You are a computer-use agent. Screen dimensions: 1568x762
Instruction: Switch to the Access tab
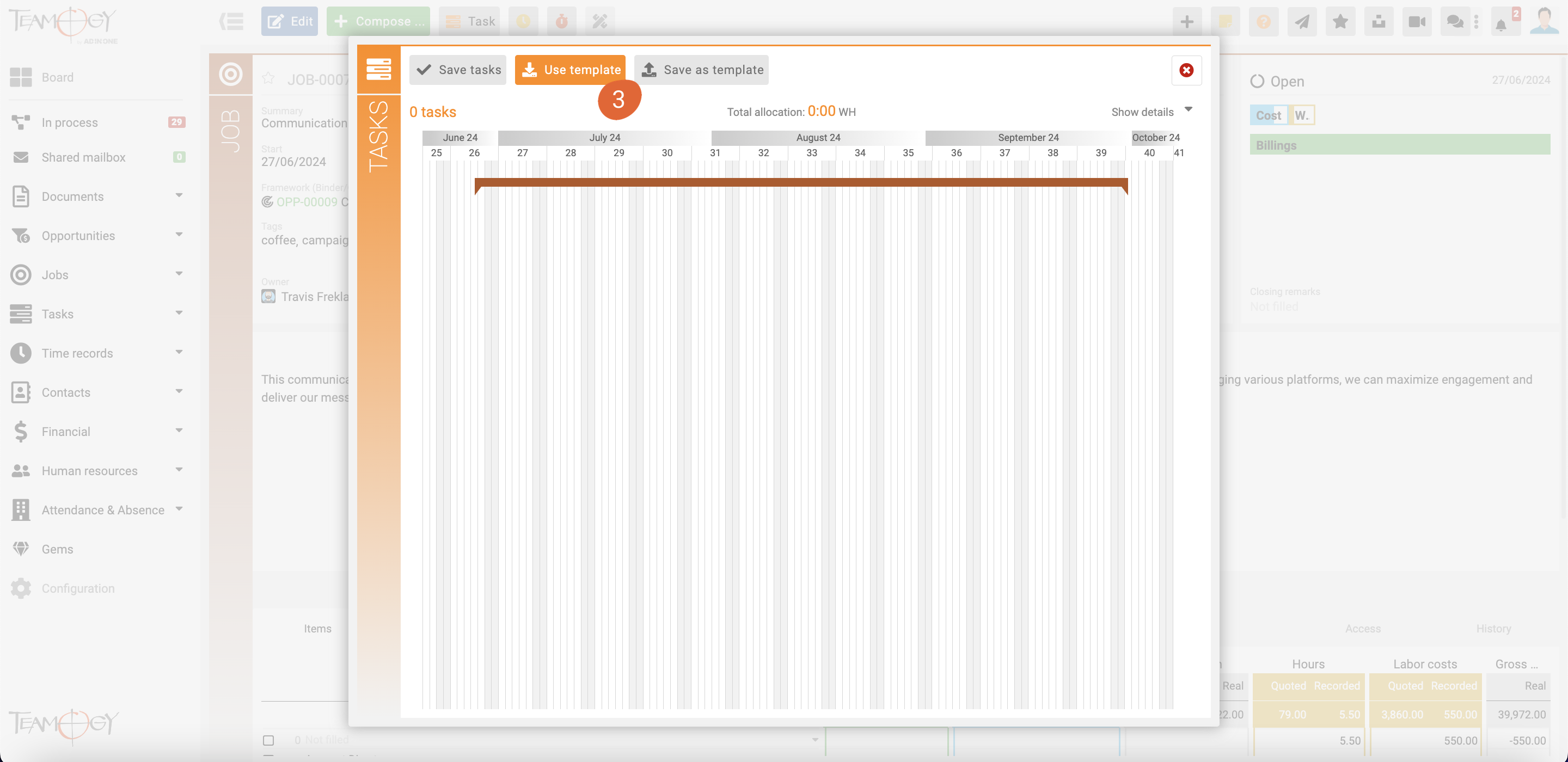pos(1362,629)
